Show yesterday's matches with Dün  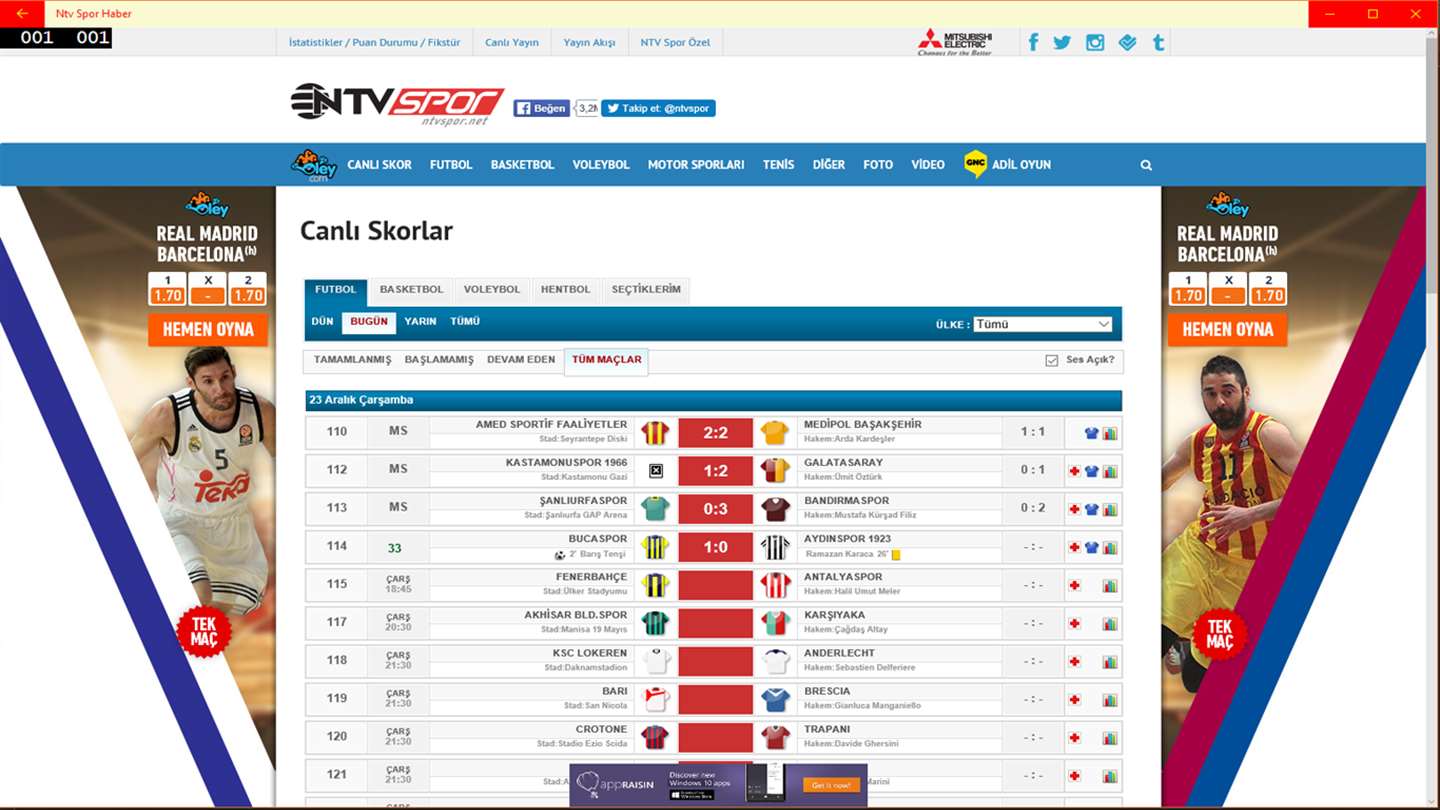tap(322, 322)
